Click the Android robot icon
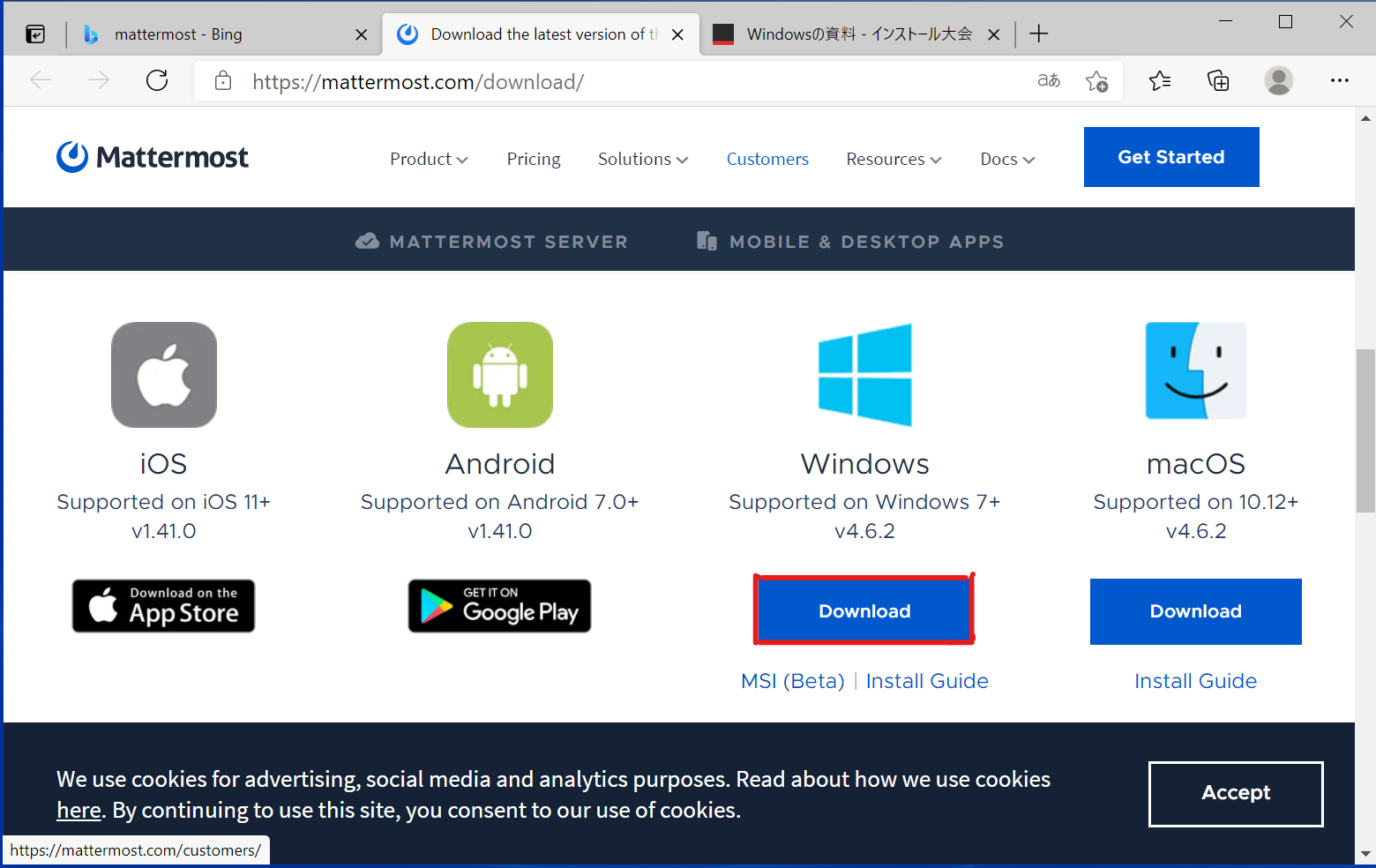 pyautogui.click(x=500, y=375)
